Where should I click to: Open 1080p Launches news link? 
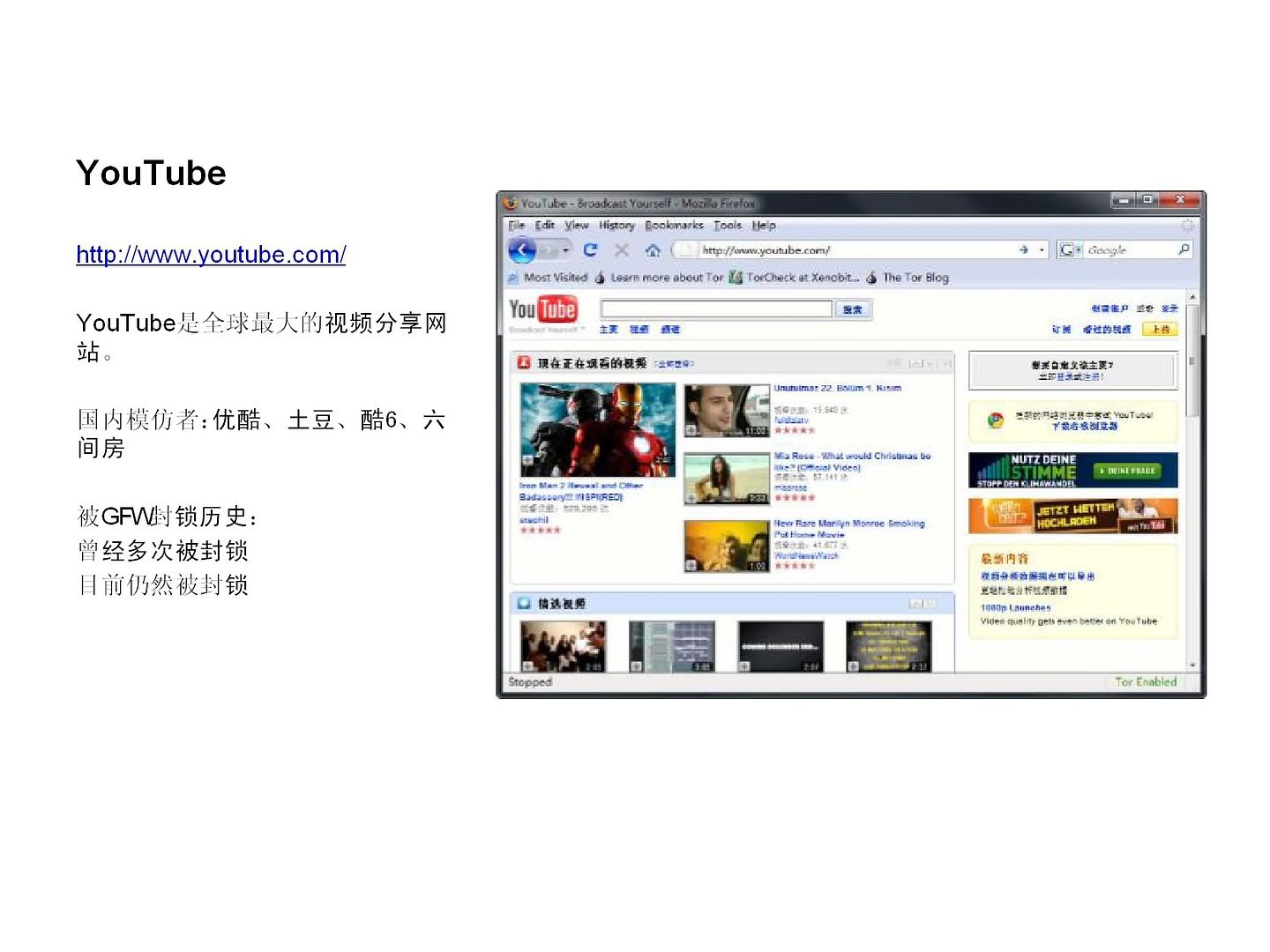click(x=1016, y=607)
